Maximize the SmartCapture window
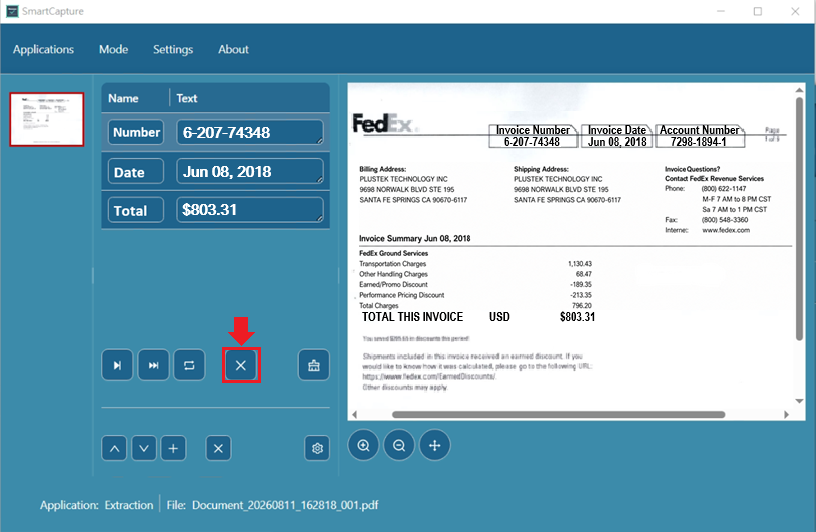This screenshot has width=816, height=532. [758, 11]
